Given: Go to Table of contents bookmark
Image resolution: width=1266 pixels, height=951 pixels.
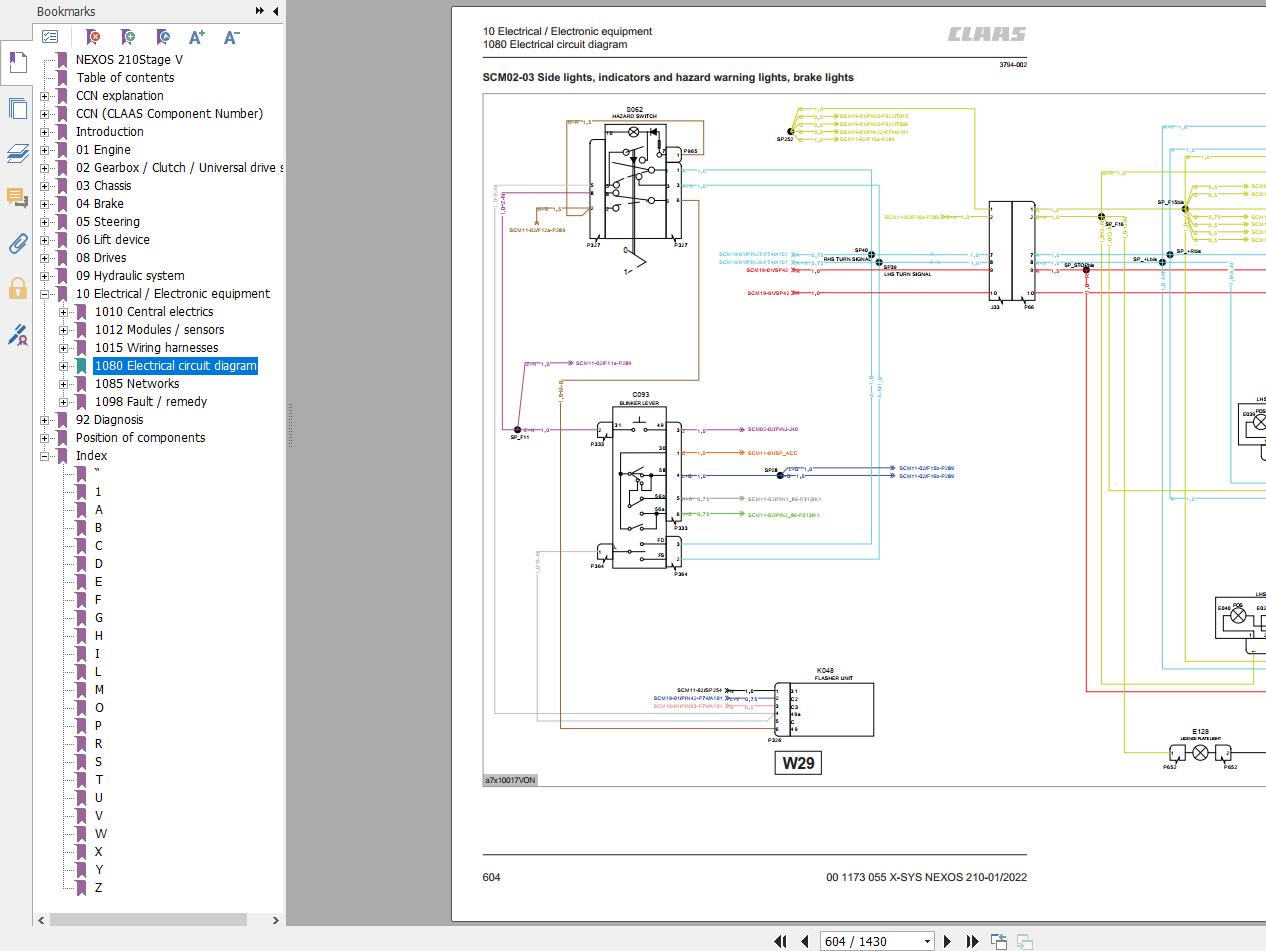Looking at the screenshot, I should tap(125, 78).
